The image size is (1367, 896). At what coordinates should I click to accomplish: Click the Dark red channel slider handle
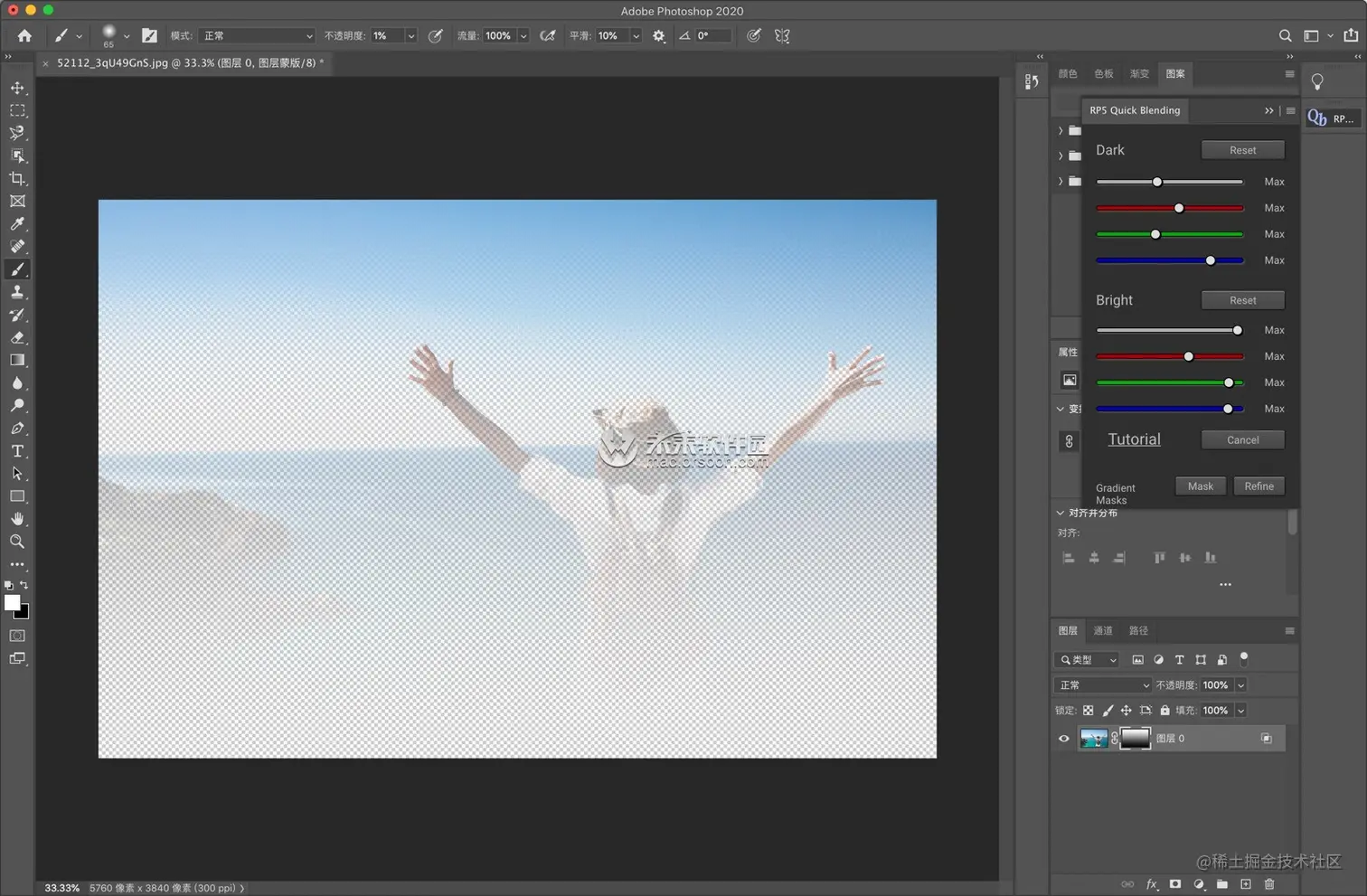[1179, 208]
